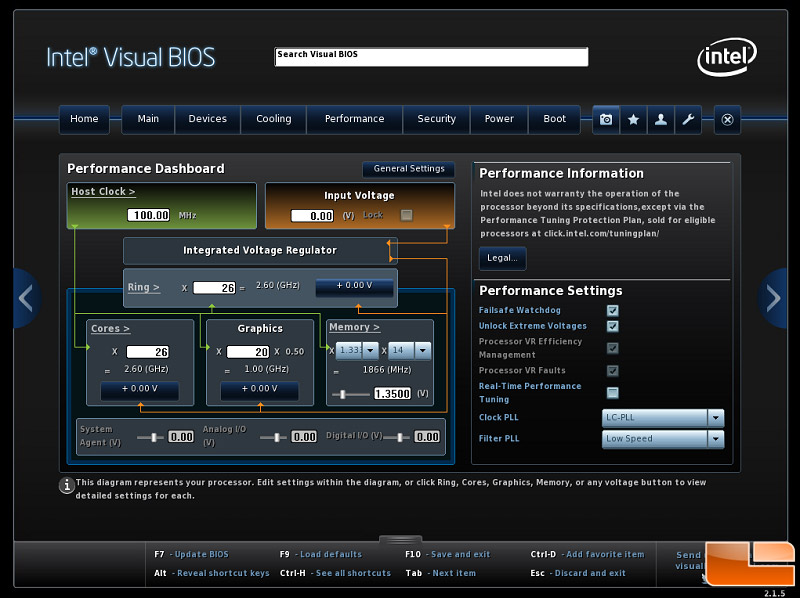Click the left page arrow

26,298
